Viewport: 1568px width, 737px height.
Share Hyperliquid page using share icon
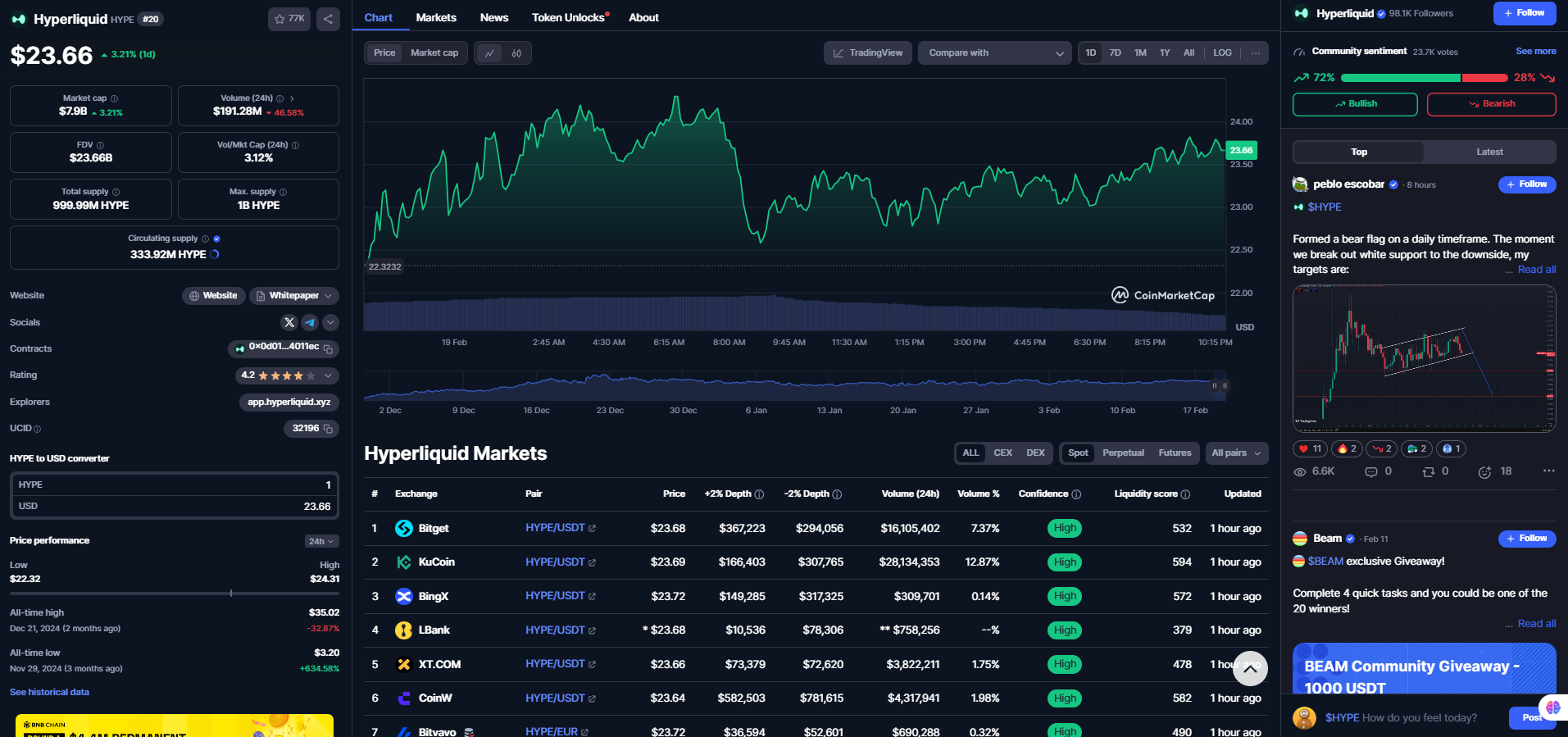[328, 19]
